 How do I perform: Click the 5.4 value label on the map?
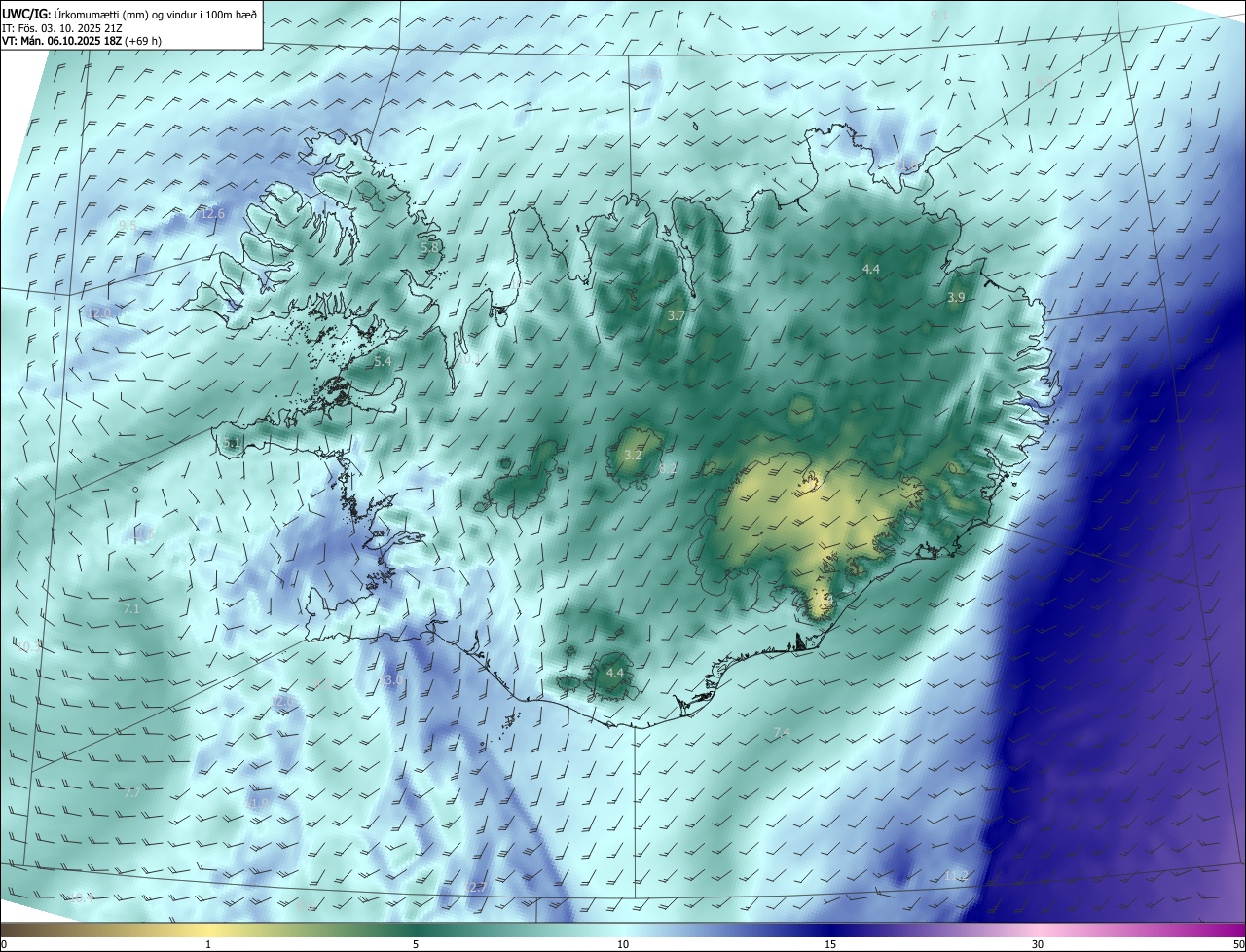(383, 361)
